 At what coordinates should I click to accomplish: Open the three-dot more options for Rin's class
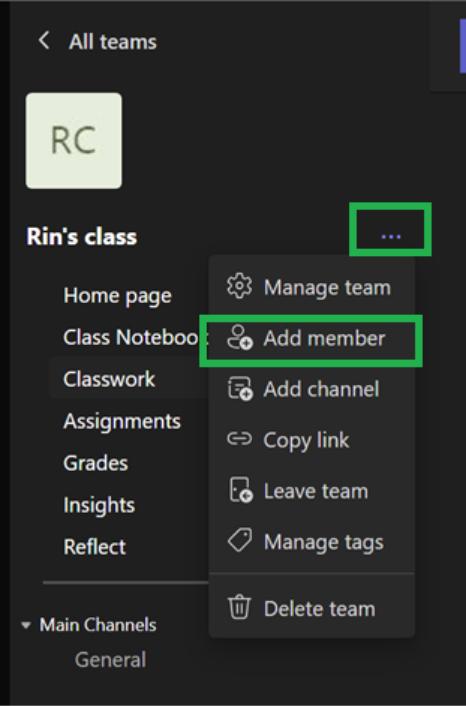391,236
